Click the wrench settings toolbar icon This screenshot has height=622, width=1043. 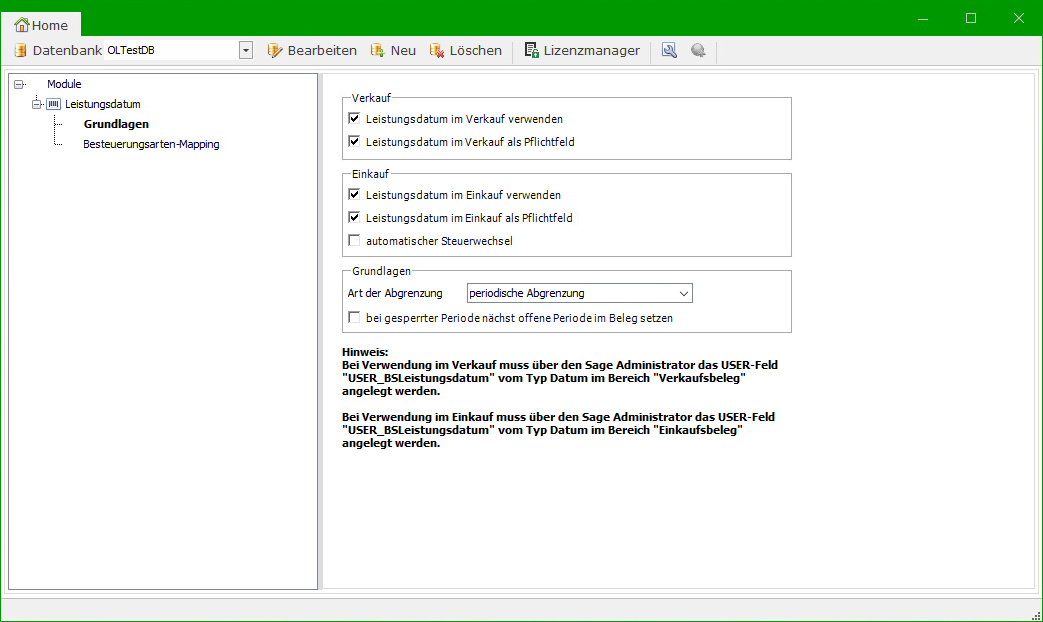669,51
